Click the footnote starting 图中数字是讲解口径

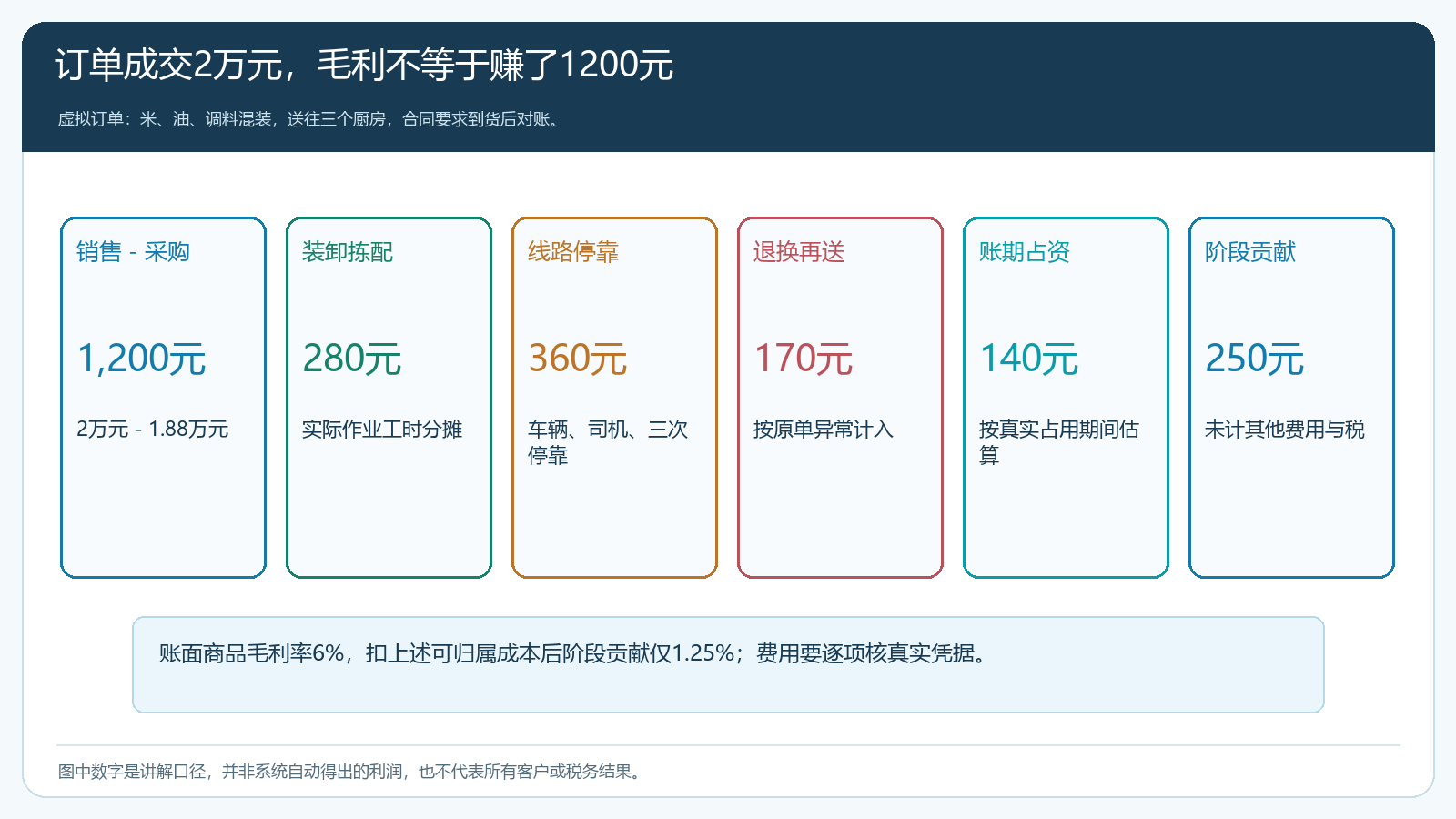(352, 772)
